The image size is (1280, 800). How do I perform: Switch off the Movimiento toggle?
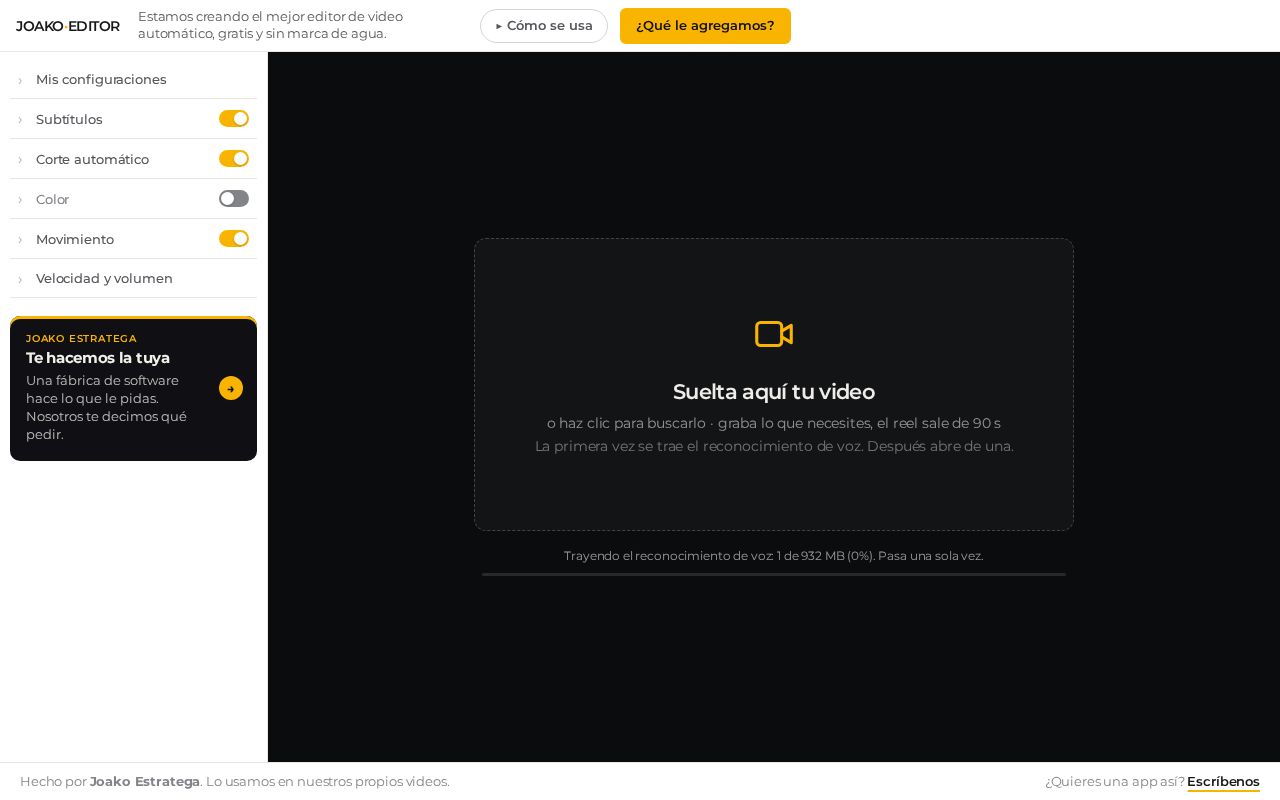234,239
